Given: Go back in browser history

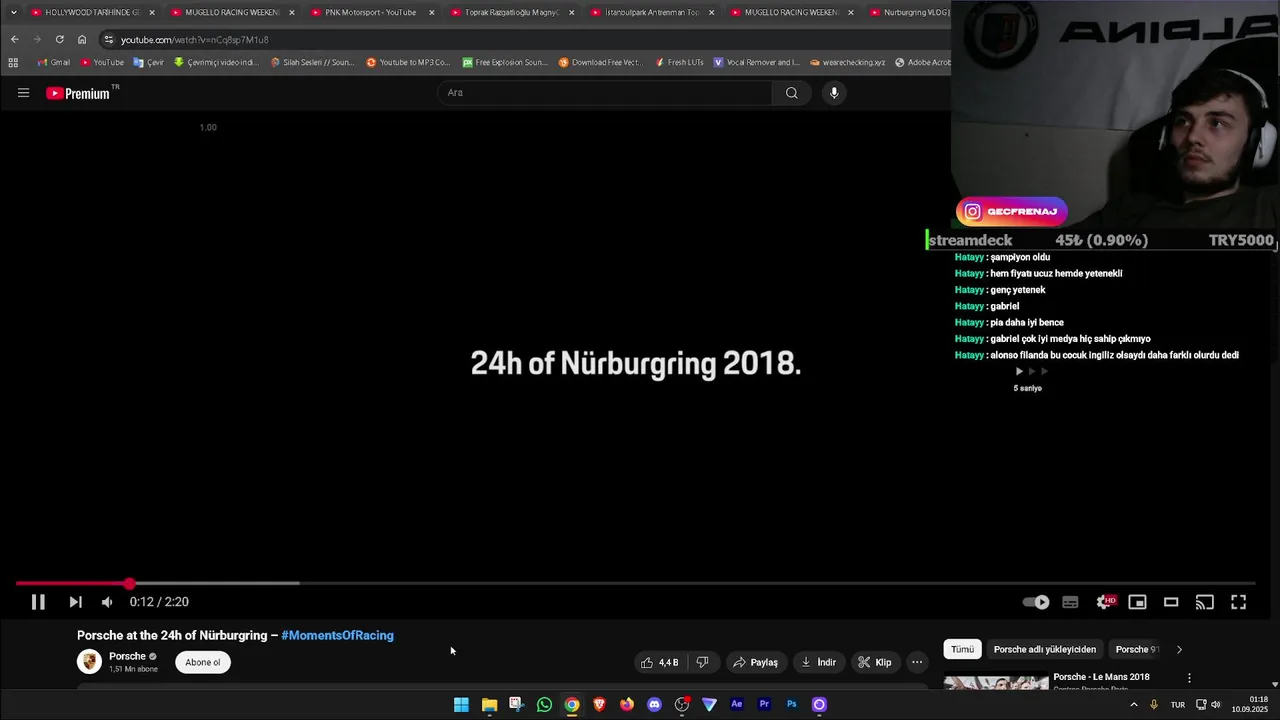Looking at the screenshot, I should coord(15,39).
